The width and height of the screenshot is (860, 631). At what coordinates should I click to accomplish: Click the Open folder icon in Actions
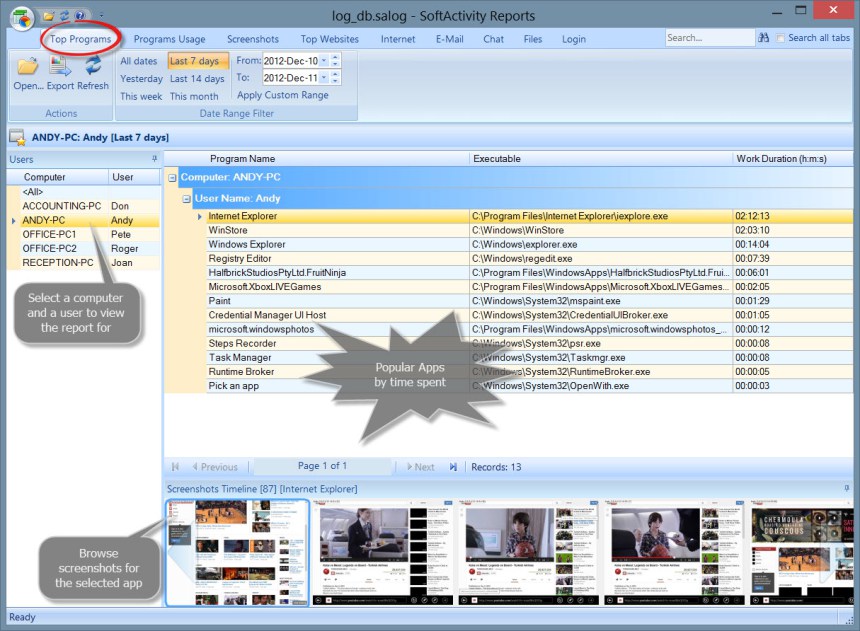coord(27,67)
